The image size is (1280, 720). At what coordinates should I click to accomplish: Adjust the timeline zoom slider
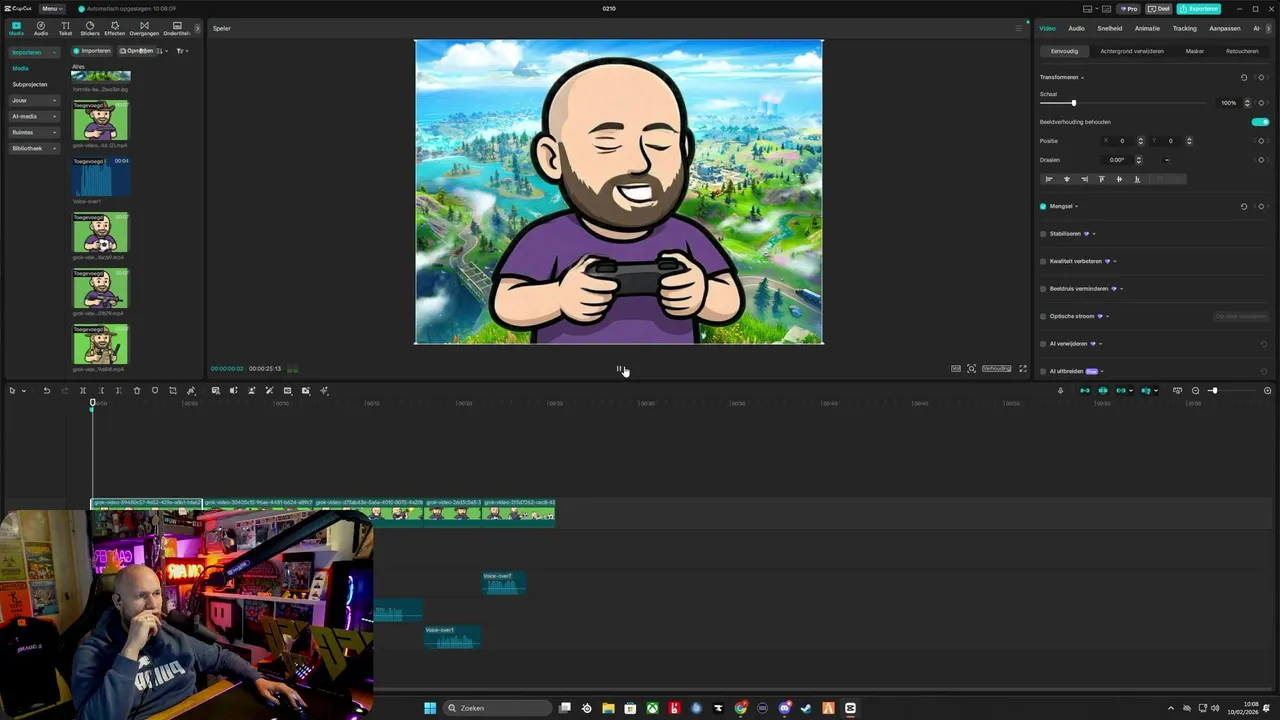click(1214, 390)
